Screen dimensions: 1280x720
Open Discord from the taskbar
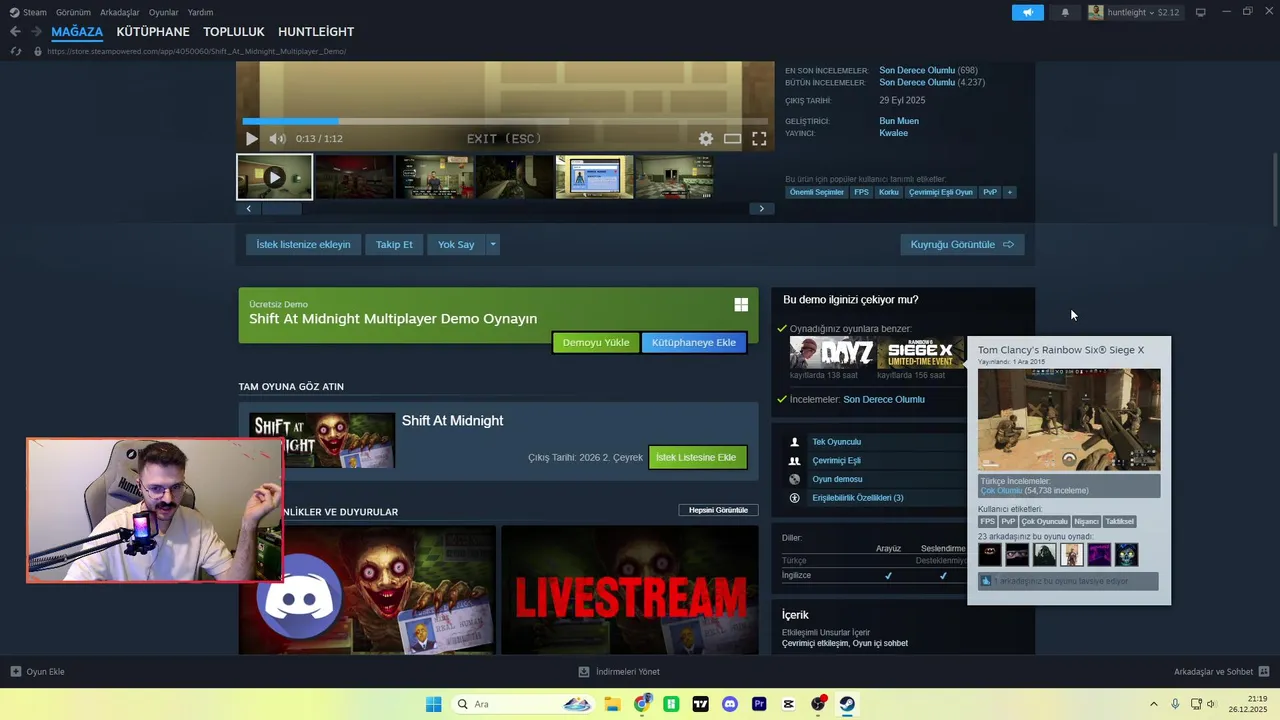(x=730, y=704)
